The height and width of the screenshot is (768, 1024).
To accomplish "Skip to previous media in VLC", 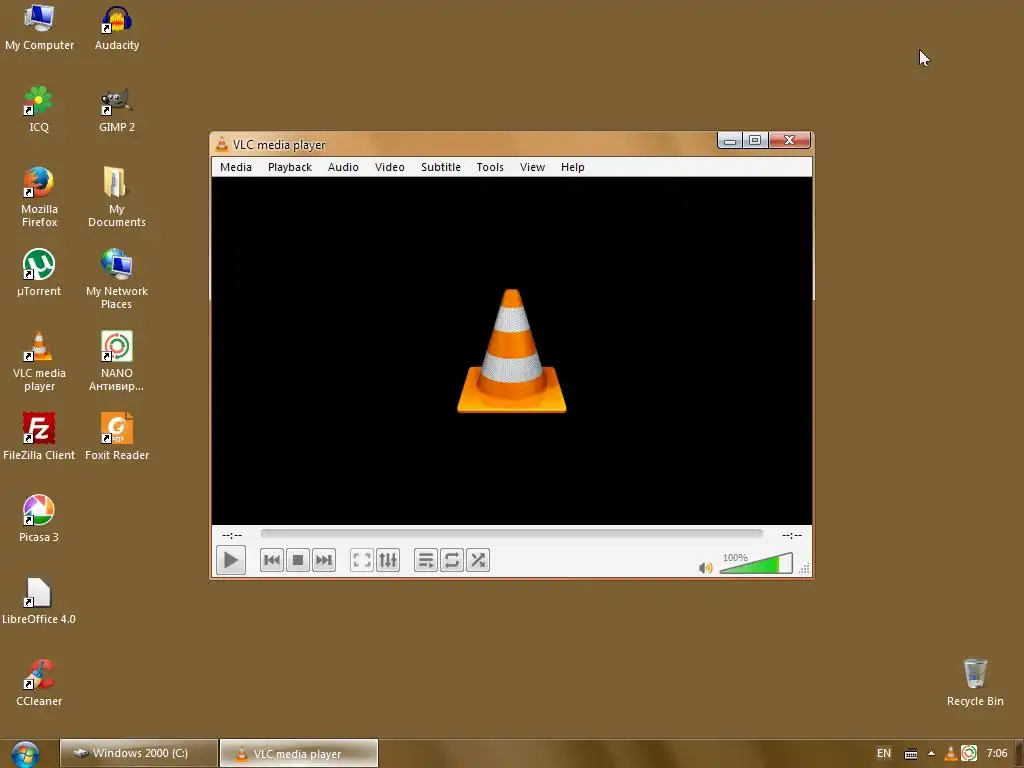I will click(x=272, y=560).
